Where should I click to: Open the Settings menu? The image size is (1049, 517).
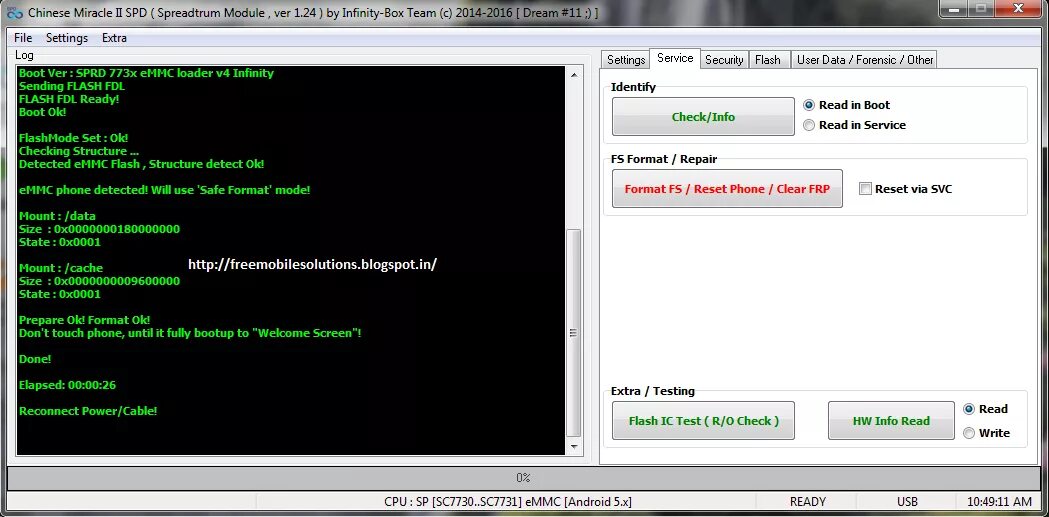(x=67, y=38)
